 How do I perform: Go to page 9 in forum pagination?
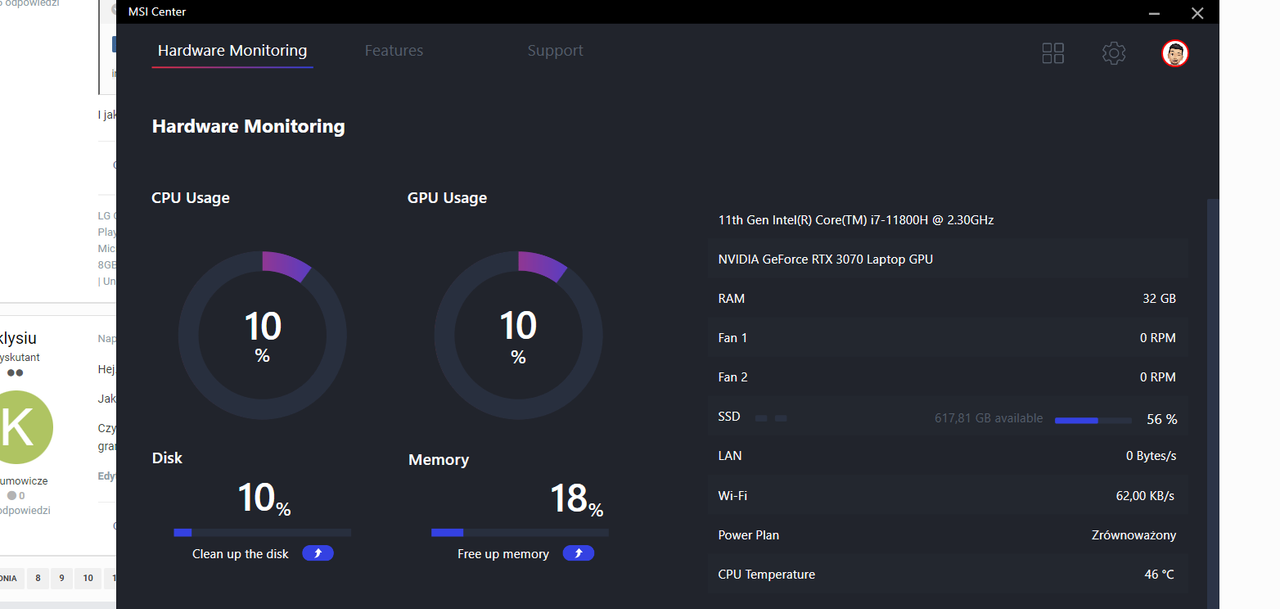pyautogui.click(x=63, y=578)
